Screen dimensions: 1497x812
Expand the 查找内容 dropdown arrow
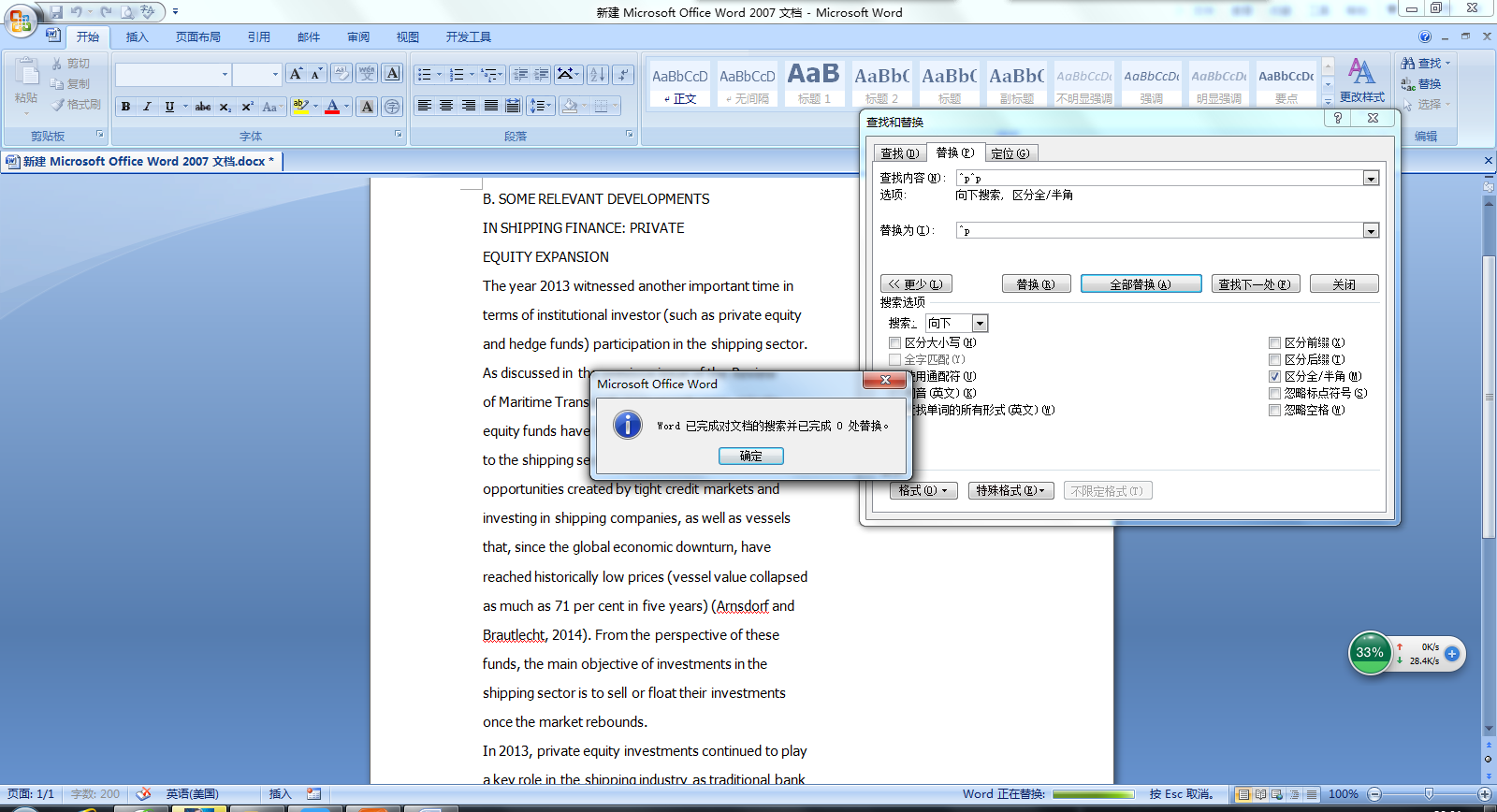[x=1371, y=178]
